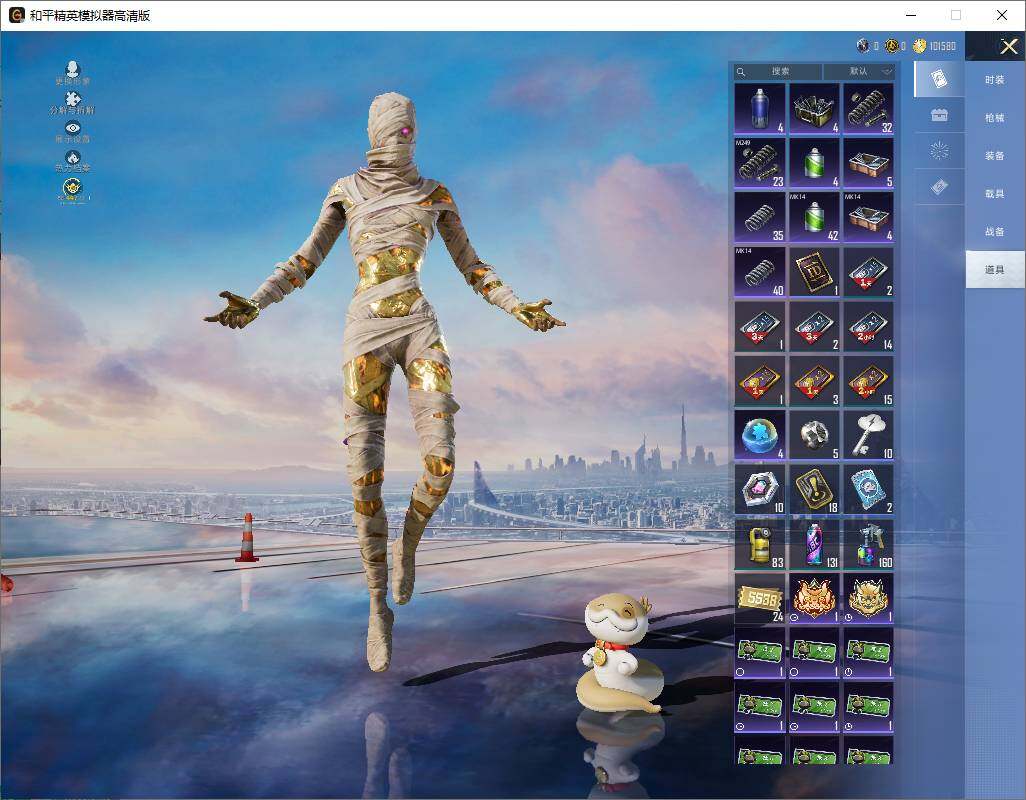Select the gold beast badge item
The width and height of the screenshot is (1026, 800).
[868, 599]
